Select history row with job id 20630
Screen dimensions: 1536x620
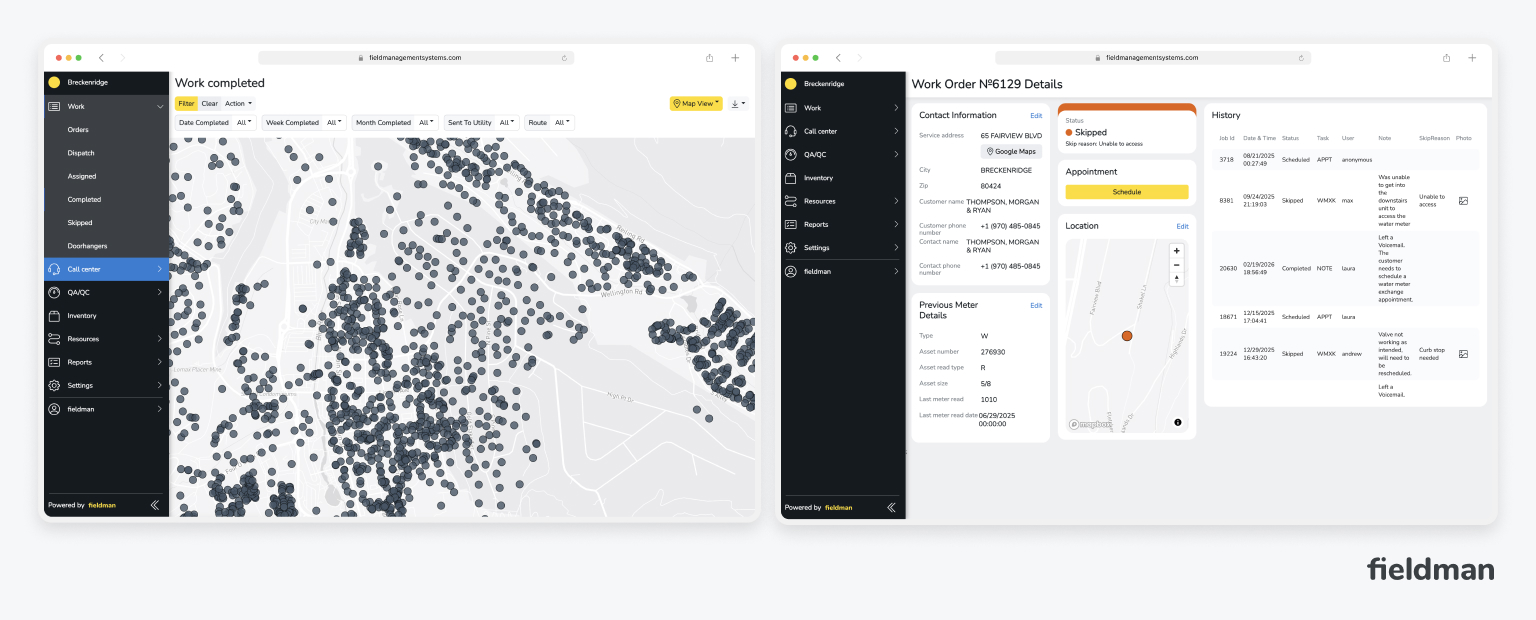1345,268
